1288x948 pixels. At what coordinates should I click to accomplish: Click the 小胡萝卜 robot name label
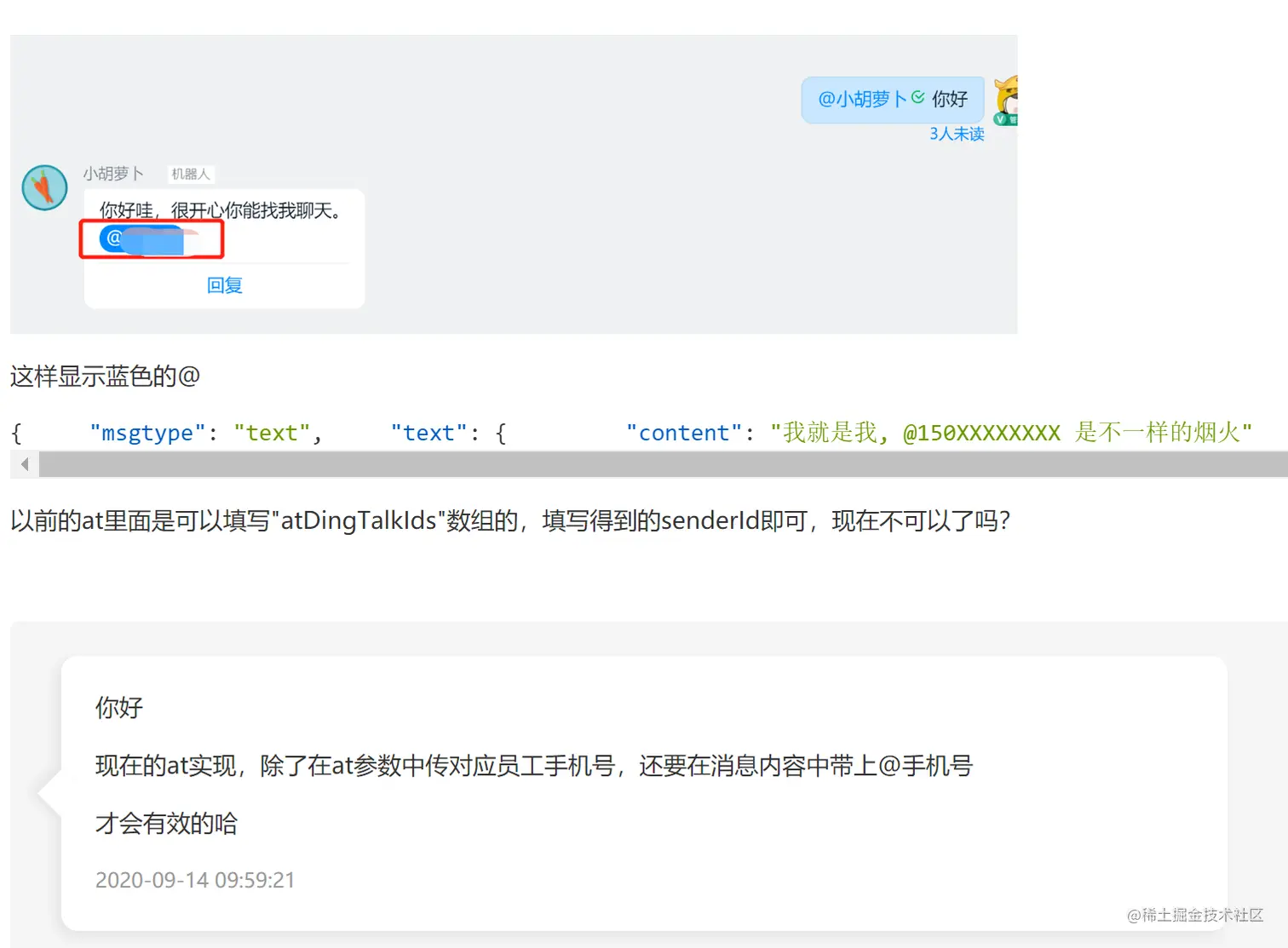(113, 174)
